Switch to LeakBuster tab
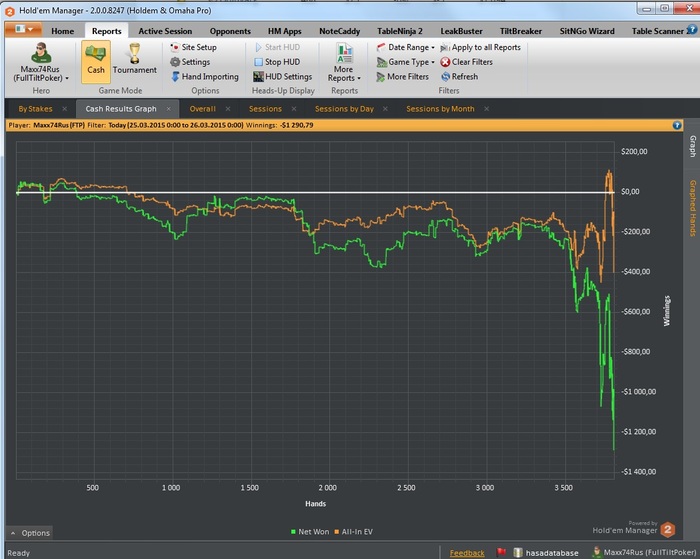Screen dimensions: 700x559 pos(461,31)
